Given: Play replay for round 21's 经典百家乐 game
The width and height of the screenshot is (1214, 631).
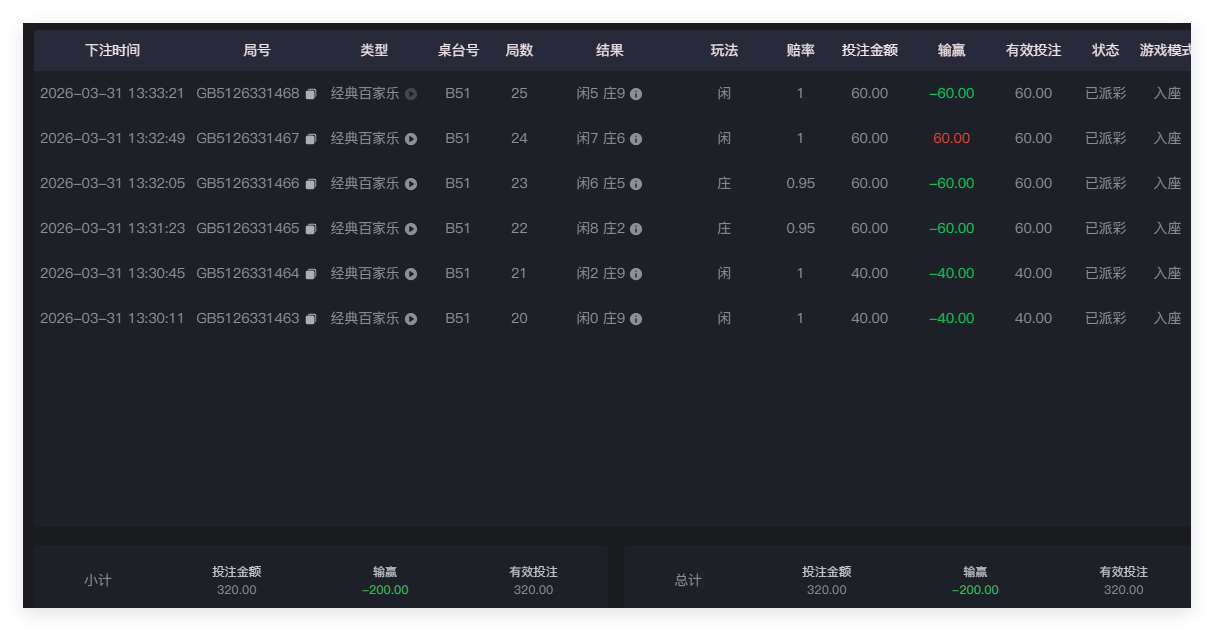Looking at the screenshot, I should pyautogui.click(x=410, y=273).
